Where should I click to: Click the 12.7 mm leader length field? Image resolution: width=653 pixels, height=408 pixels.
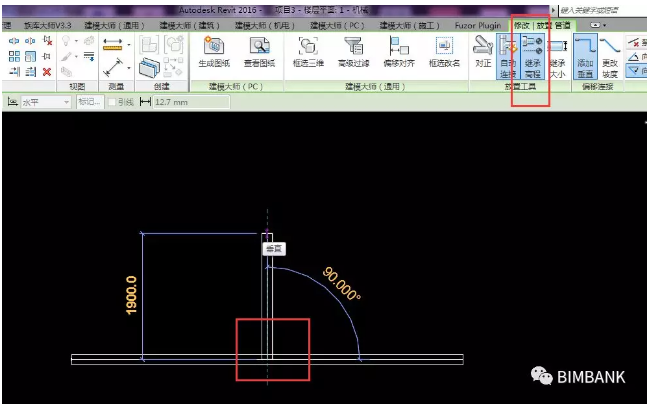[x=192, y=102]
